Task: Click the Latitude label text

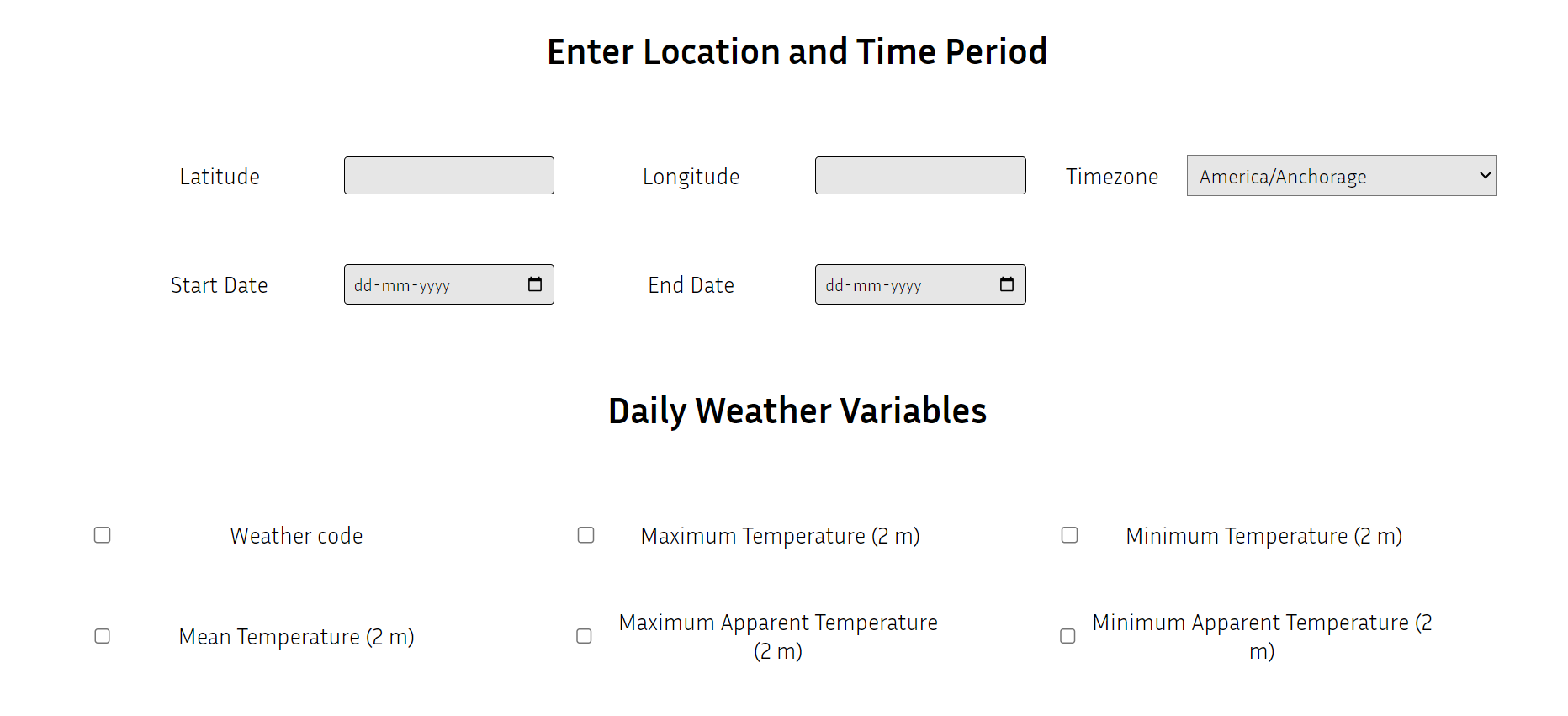Action: click(x=220, y=177)
